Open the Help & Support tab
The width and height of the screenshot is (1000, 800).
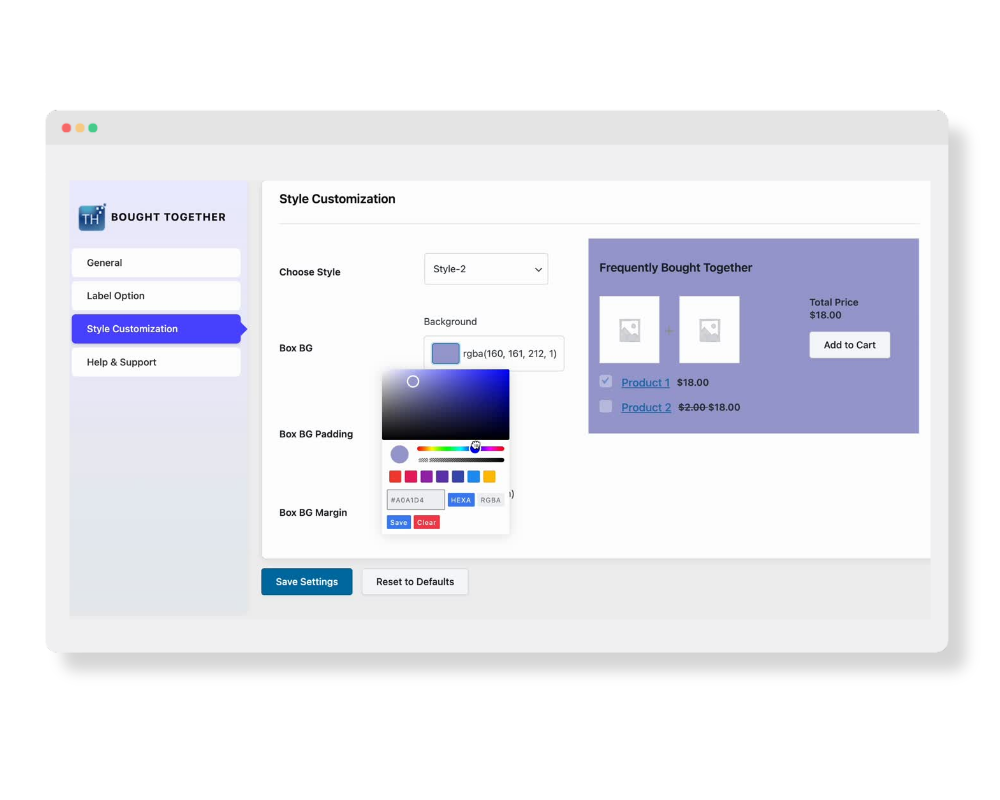click(x=156, y=362)
